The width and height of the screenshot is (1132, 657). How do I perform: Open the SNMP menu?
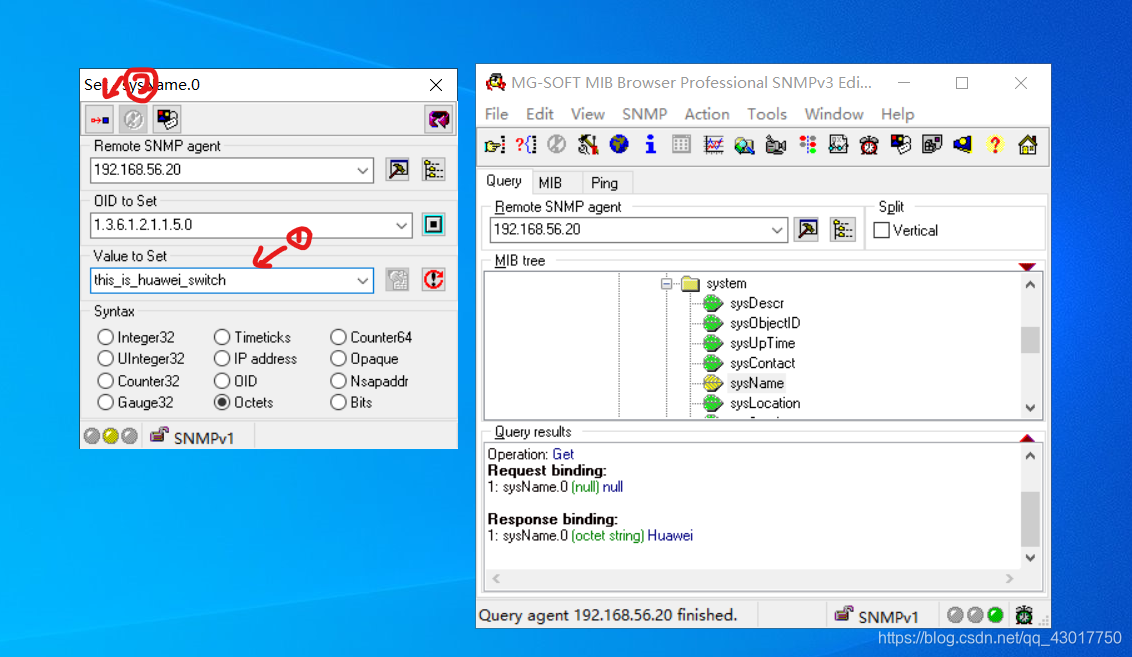point(645,114)
